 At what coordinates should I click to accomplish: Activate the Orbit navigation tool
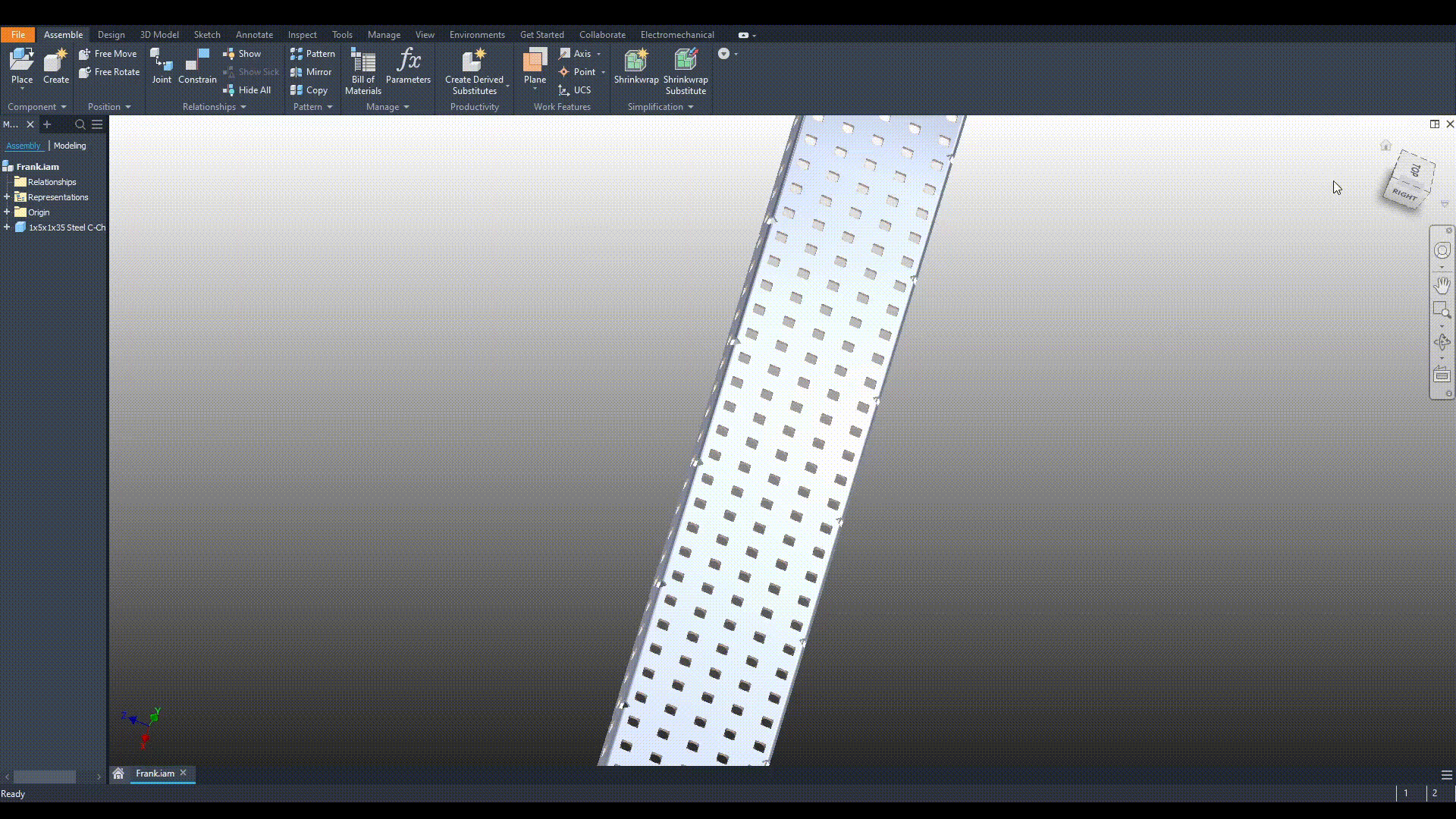pos(1442,343)
